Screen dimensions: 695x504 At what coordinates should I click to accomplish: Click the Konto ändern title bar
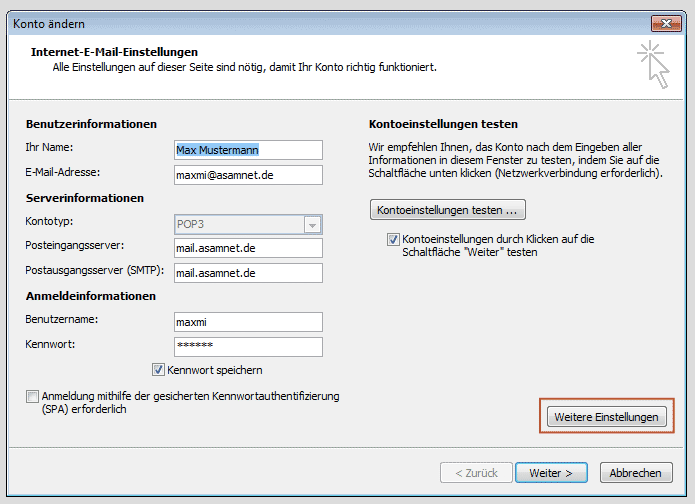[x=300, y=21]
